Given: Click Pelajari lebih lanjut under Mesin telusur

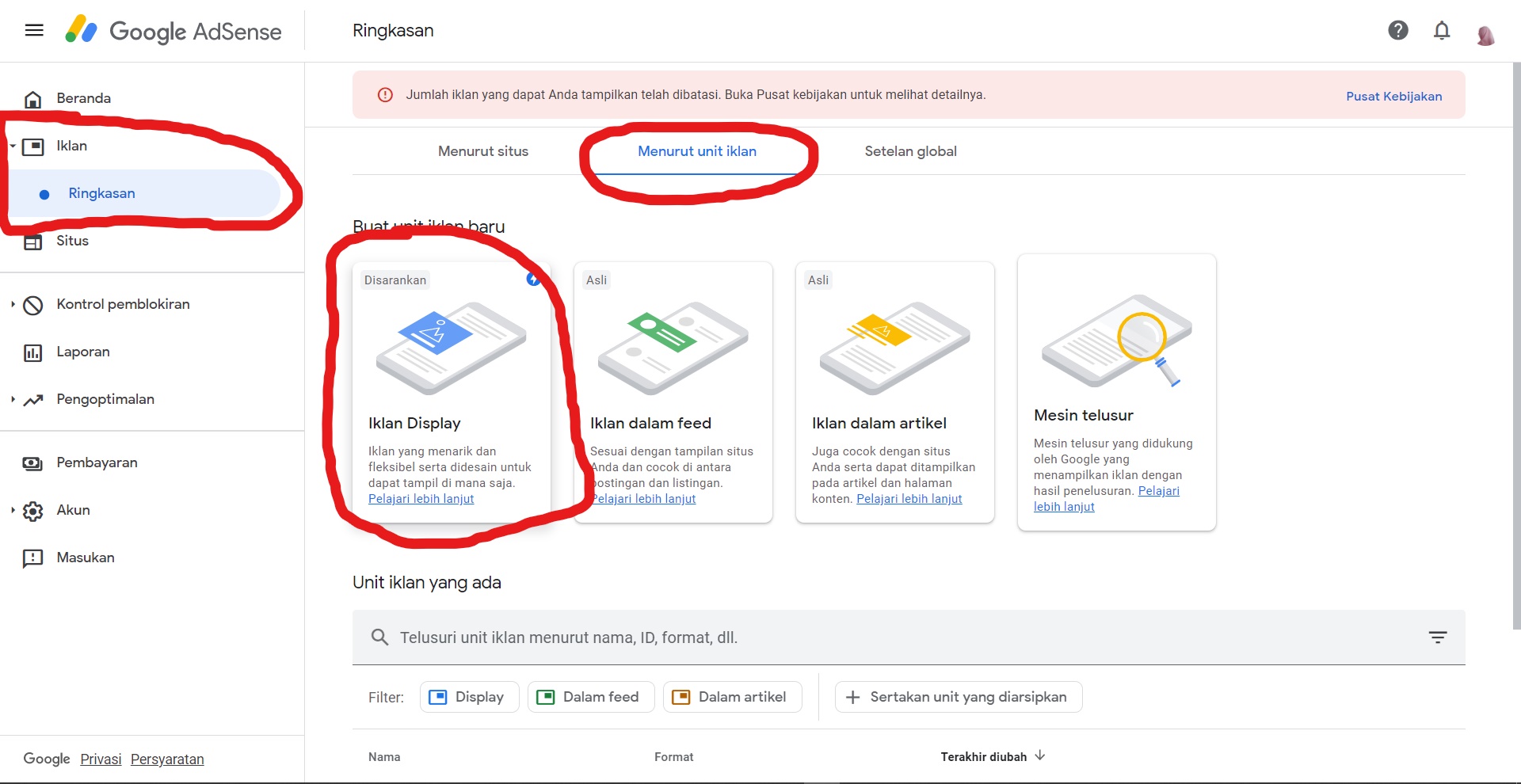Looking at the screenshot, I should point(1159,491).
